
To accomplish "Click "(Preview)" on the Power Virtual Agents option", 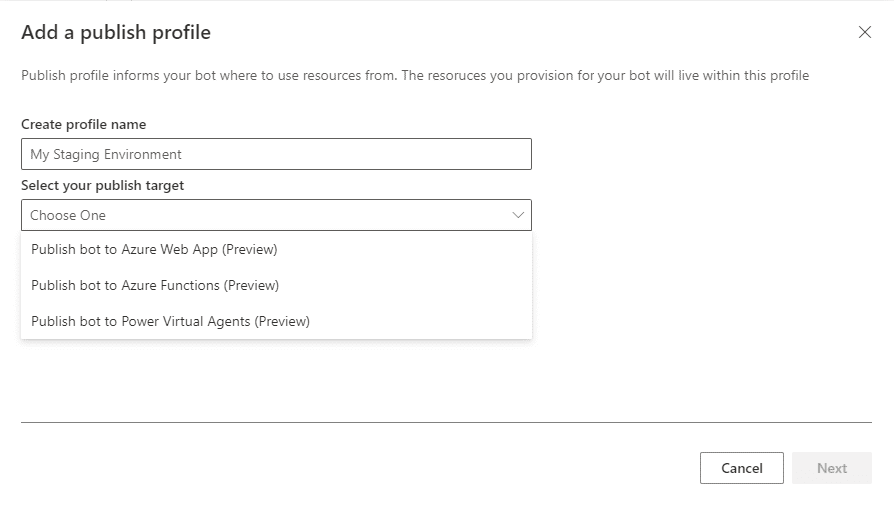I will tap(282, 322).
